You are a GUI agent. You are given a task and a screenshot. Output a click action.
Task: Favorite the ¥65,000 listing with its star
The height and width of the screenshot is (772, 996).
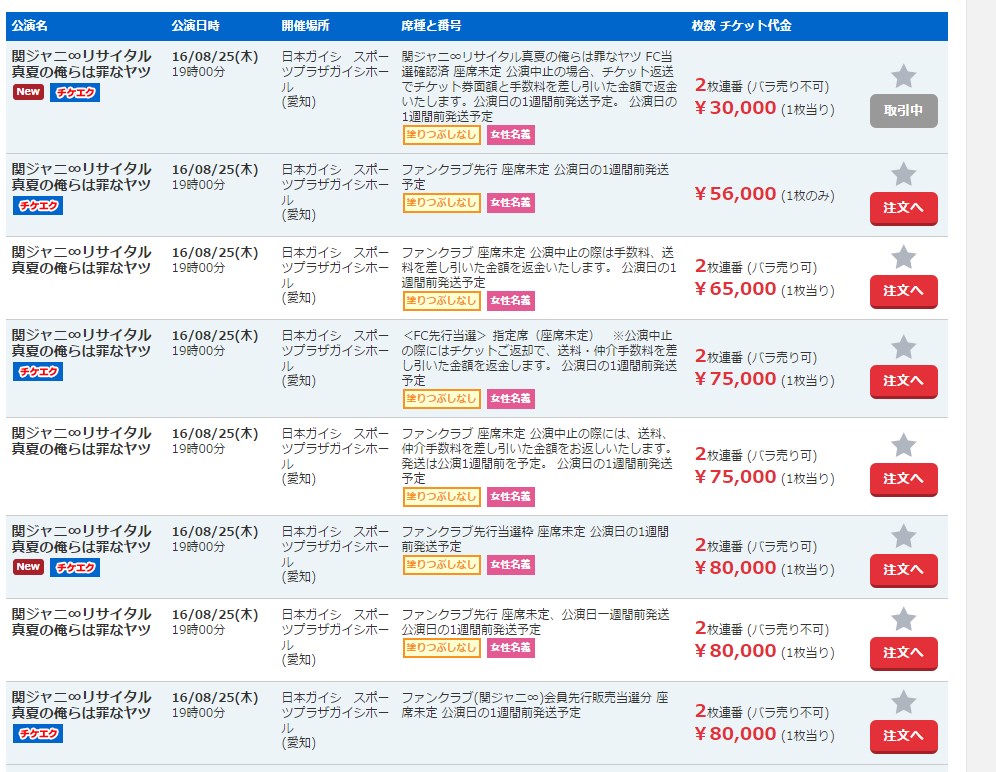pos(903,257)
